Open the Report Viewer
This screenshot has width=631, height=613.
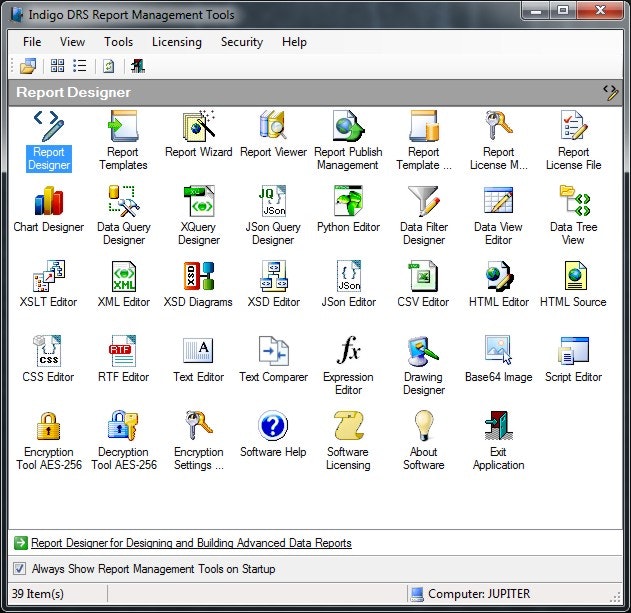273,134
